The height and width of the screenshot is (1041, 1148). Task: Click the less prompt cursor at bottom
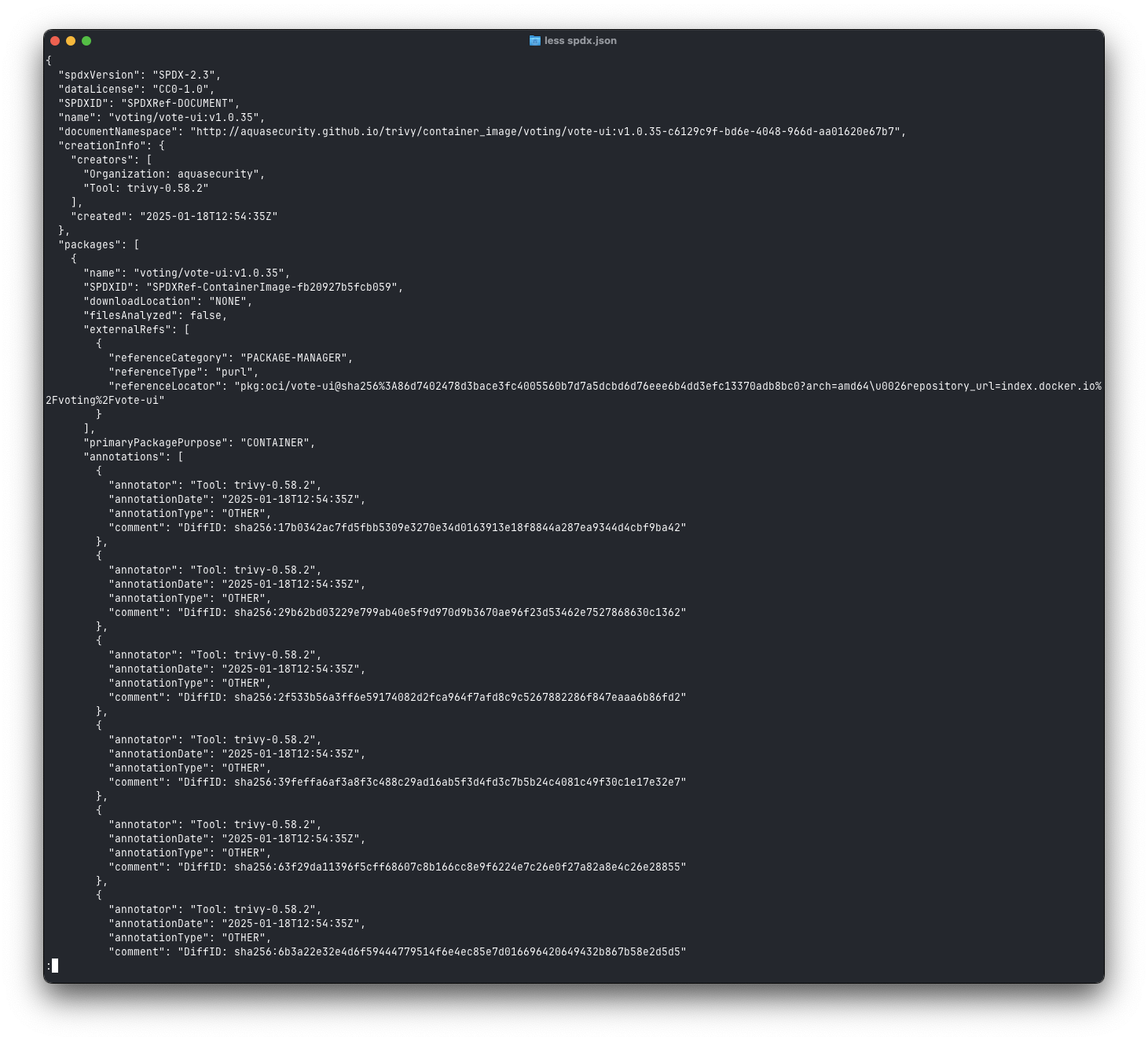[x=55, y=966]
